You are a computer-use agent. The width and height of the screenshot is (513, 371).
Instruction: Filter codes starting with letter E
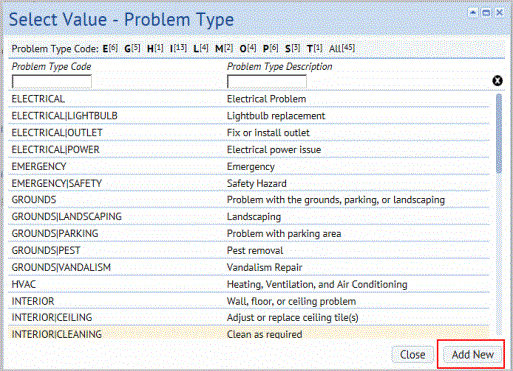pyautogui.click(x=110, y=48)
